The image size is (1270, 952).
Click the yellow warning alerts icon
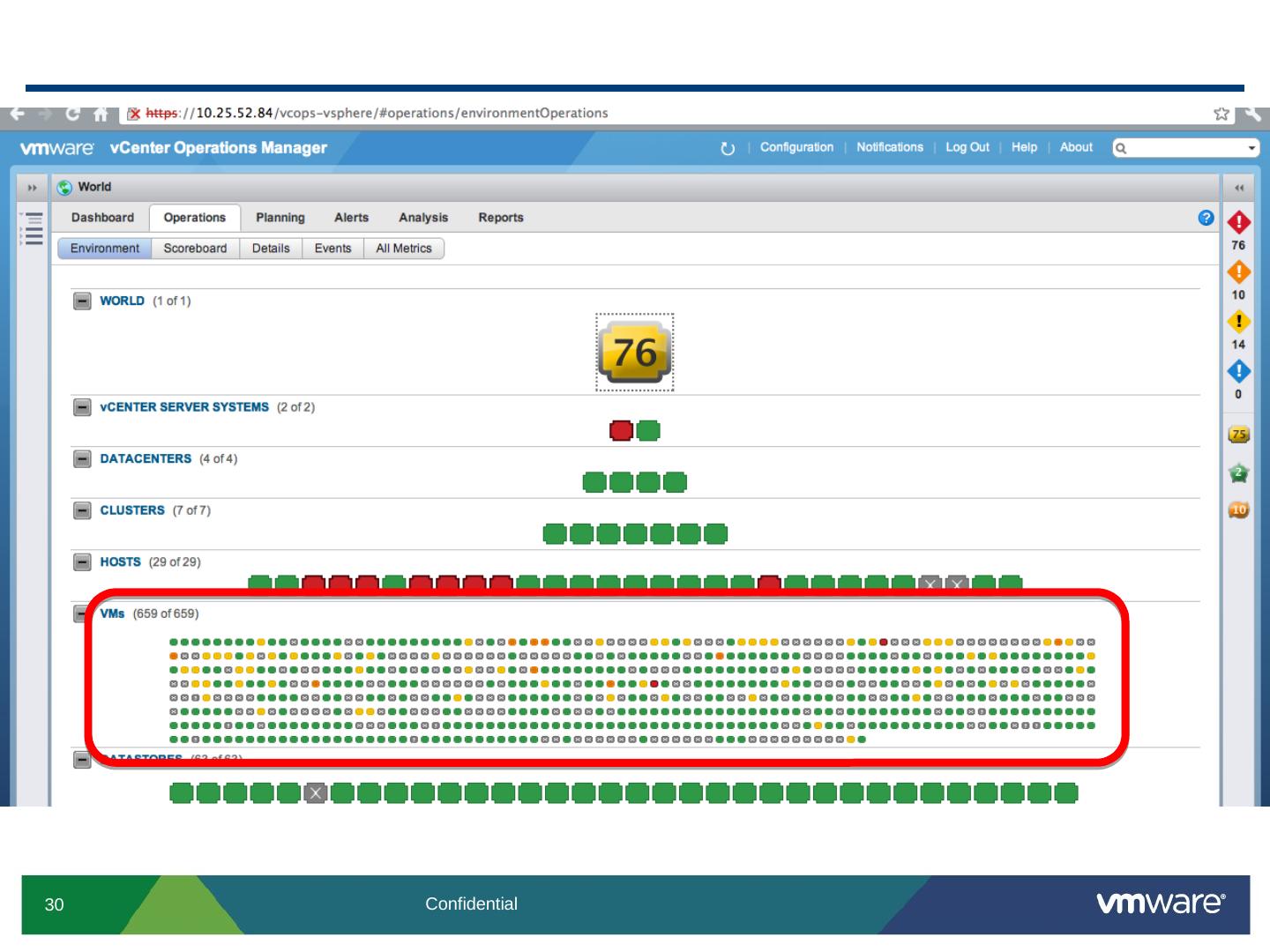[1238, 322]
